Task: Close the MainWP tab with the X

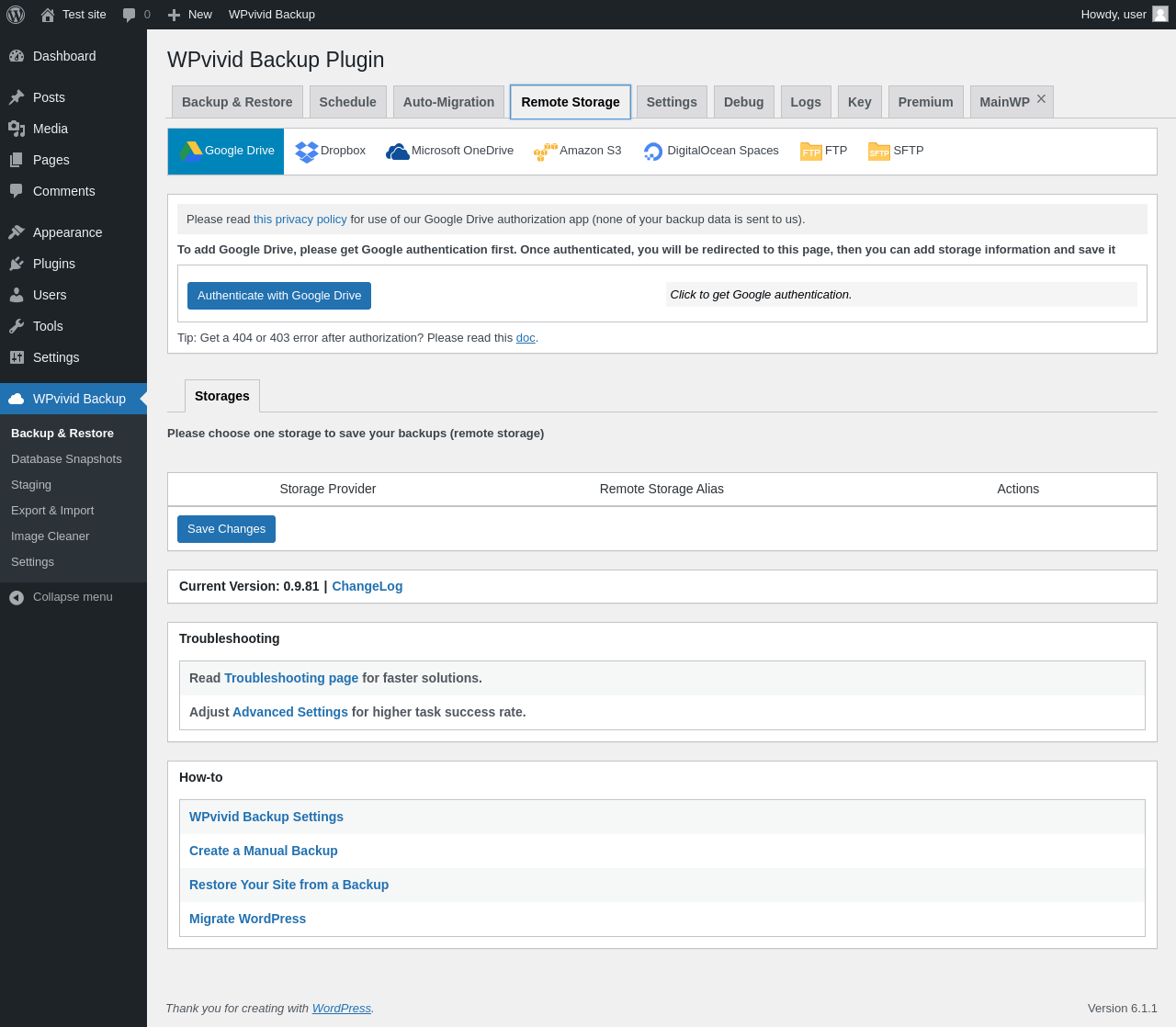Action: [1041, 98]
